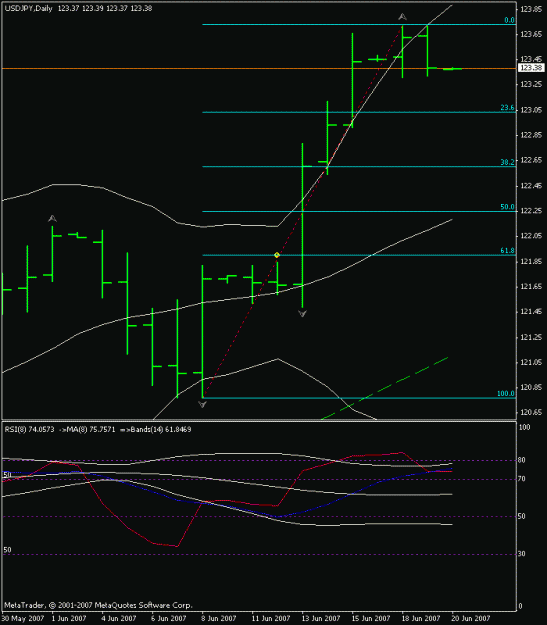Click the 11 Jun 2007 date label
This screenshot has width=547, height=625.
(271, 618)
